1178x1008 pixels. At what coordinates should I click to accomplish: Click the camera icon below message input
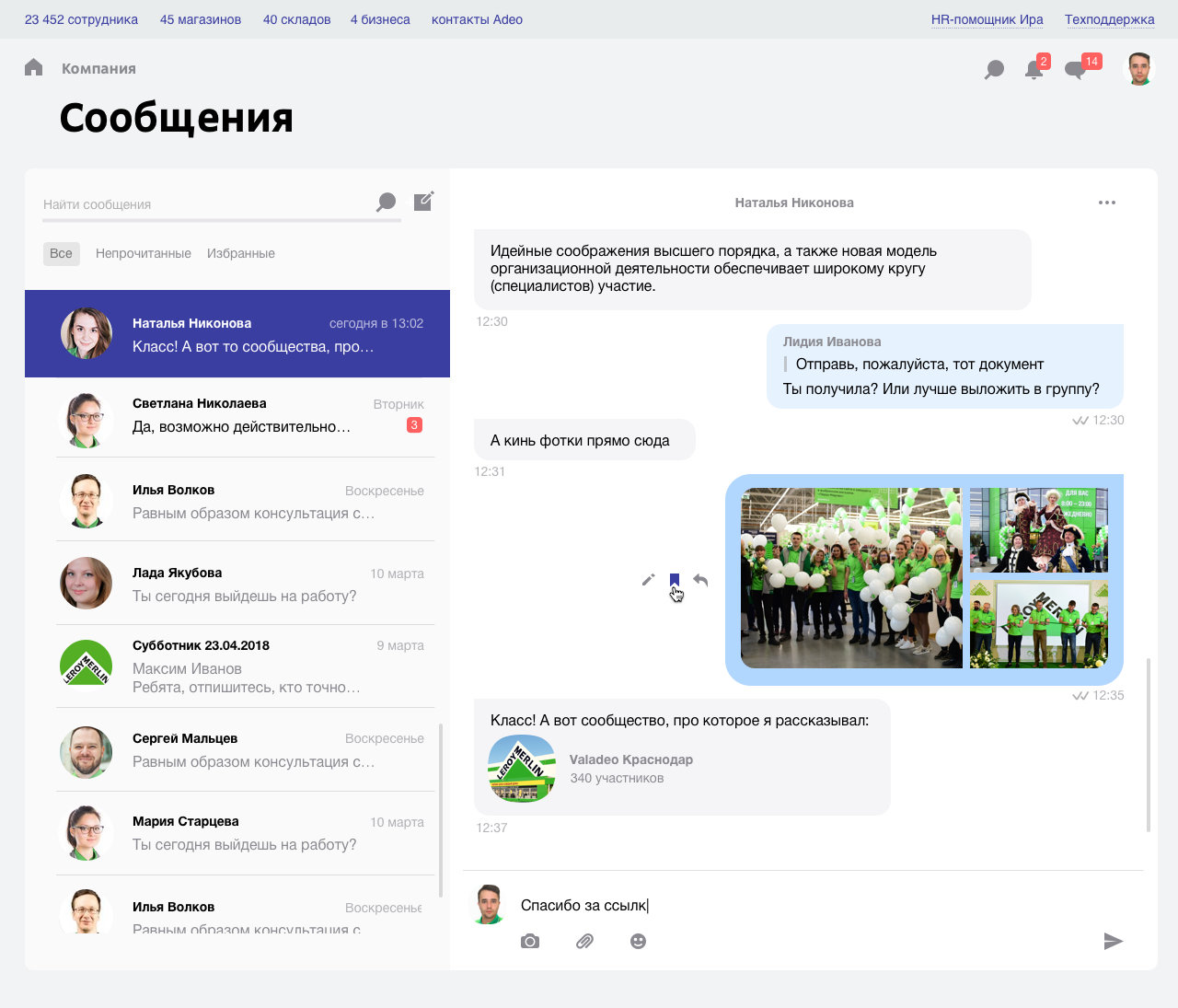click(530, 941)
